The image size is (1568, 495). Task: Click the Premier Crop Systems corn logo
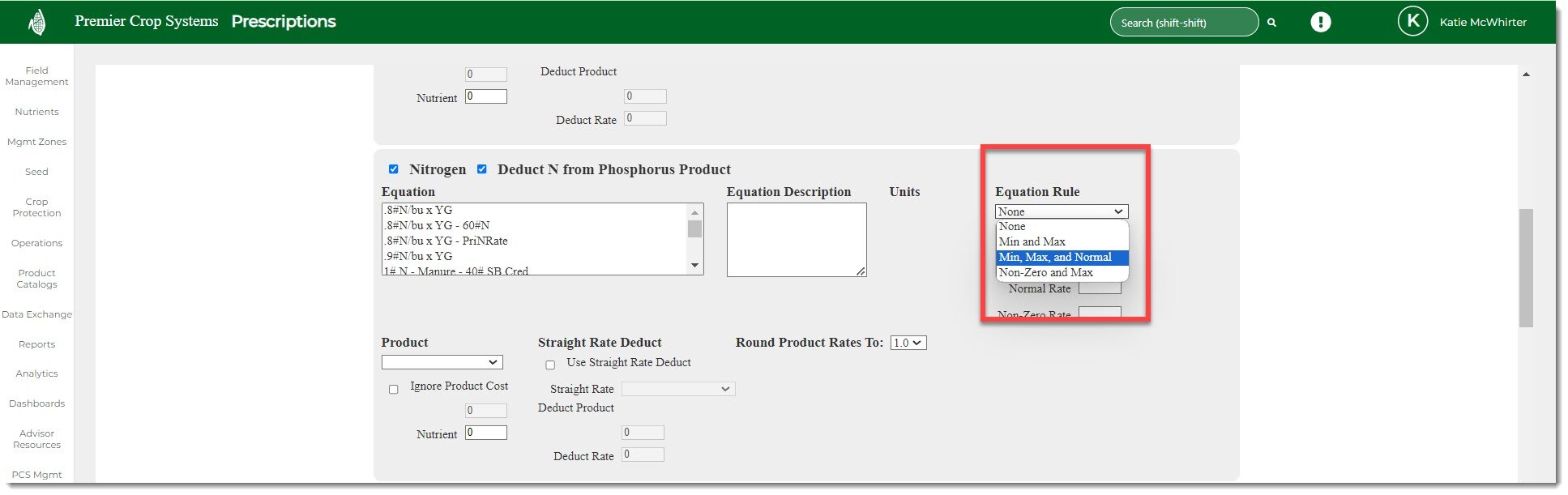36,22
